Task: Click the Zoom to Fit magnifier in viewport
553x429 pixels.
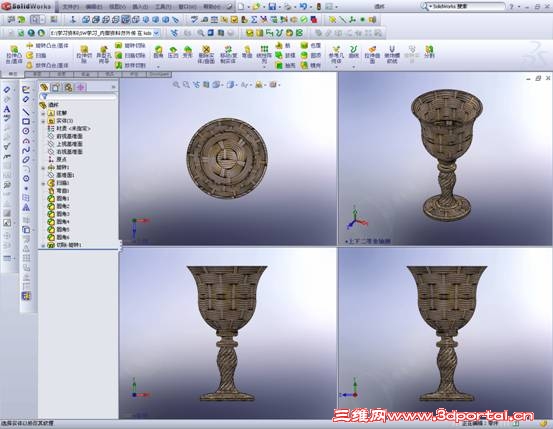Action: (x=176, y=84)
